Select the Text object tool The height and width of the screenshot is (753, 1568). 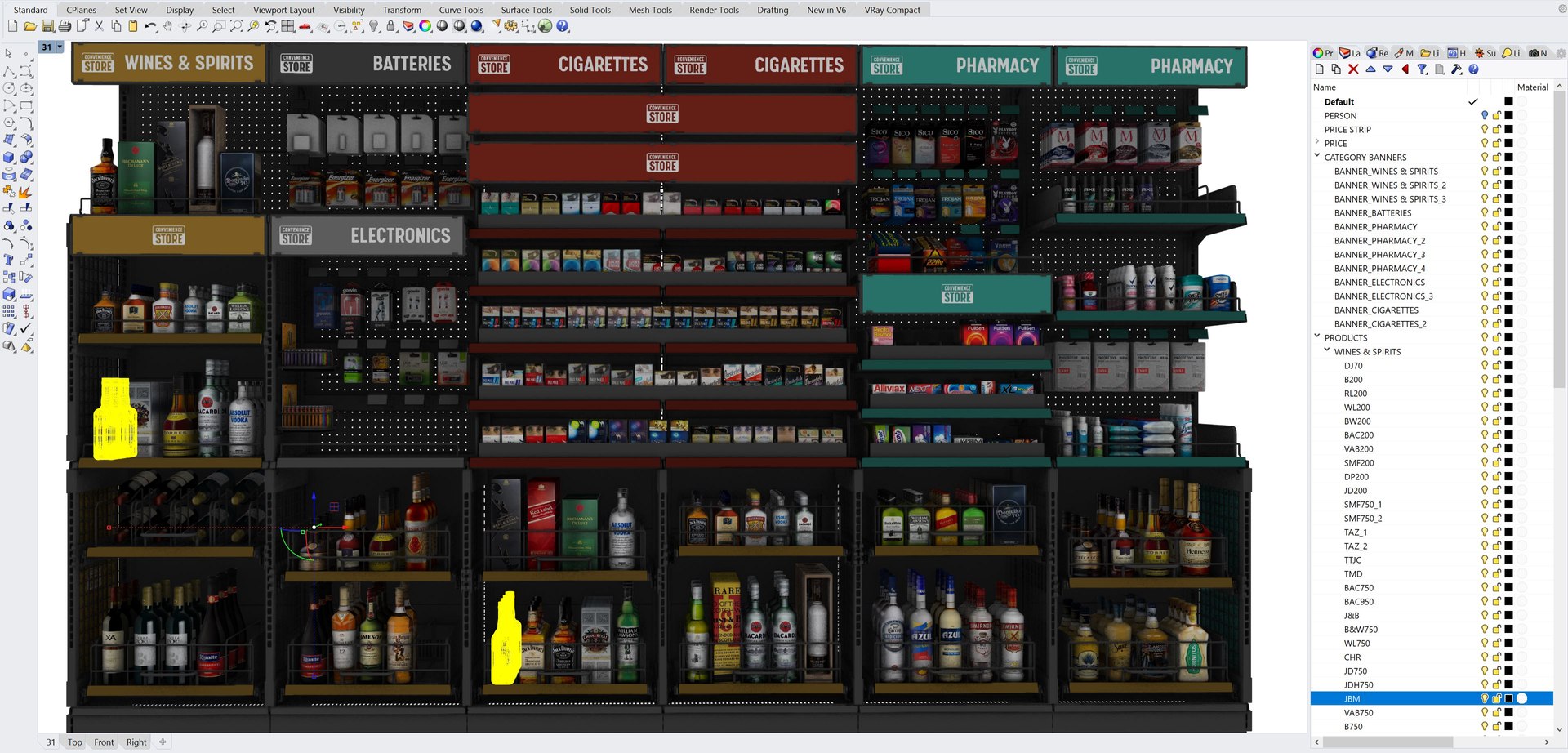(x=9, y=260)
